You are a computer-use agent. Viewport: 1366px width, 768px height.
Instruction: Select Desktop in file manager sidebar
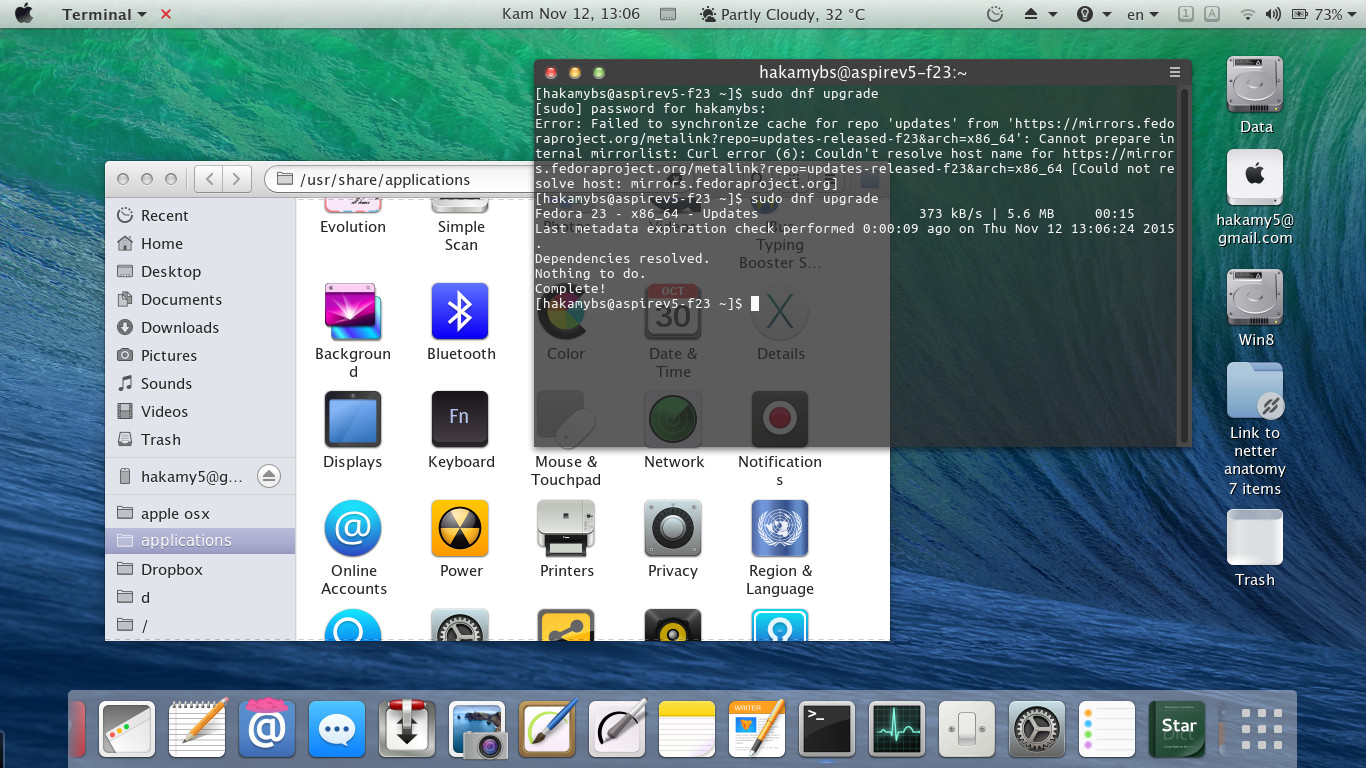(200, 271)
